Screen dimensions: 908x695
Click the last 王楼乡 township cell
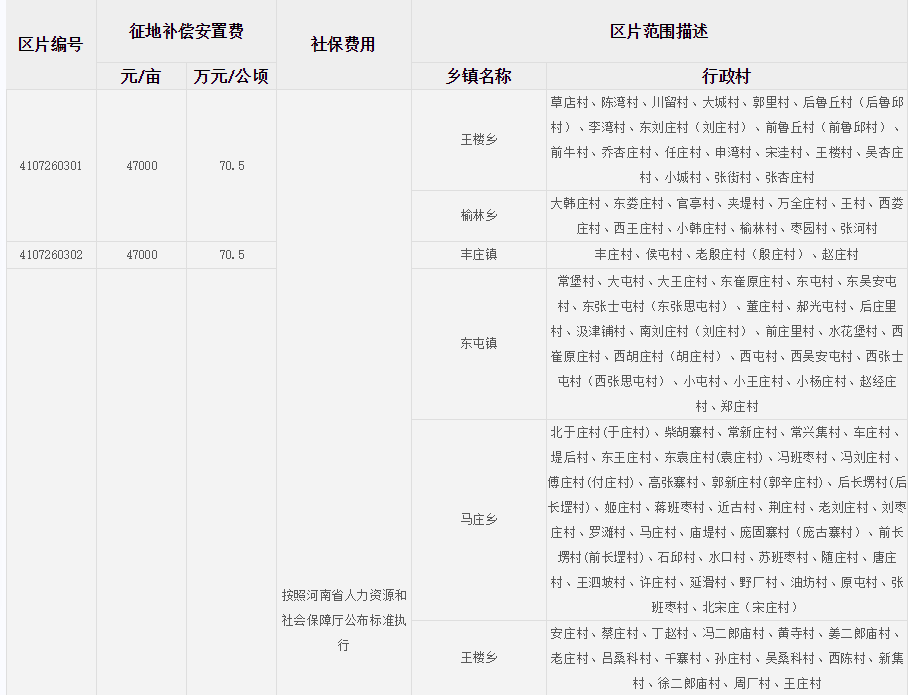click(x=479, y=657)
